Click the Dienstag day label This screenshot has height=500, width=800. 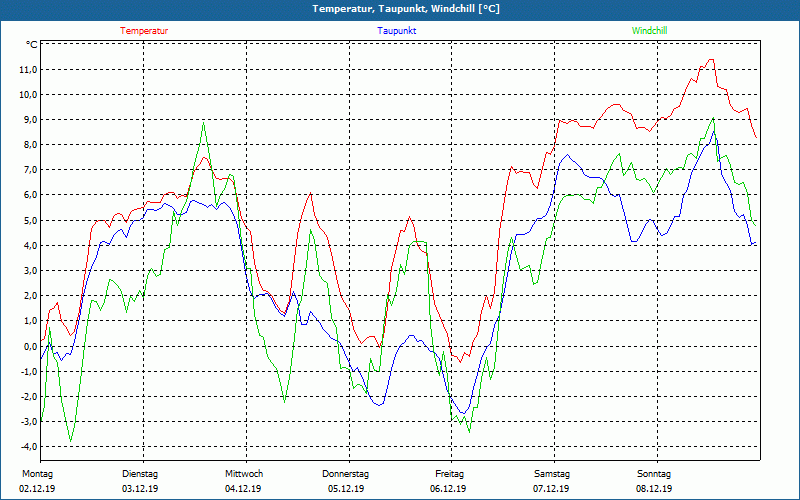(x=140, y=474)
